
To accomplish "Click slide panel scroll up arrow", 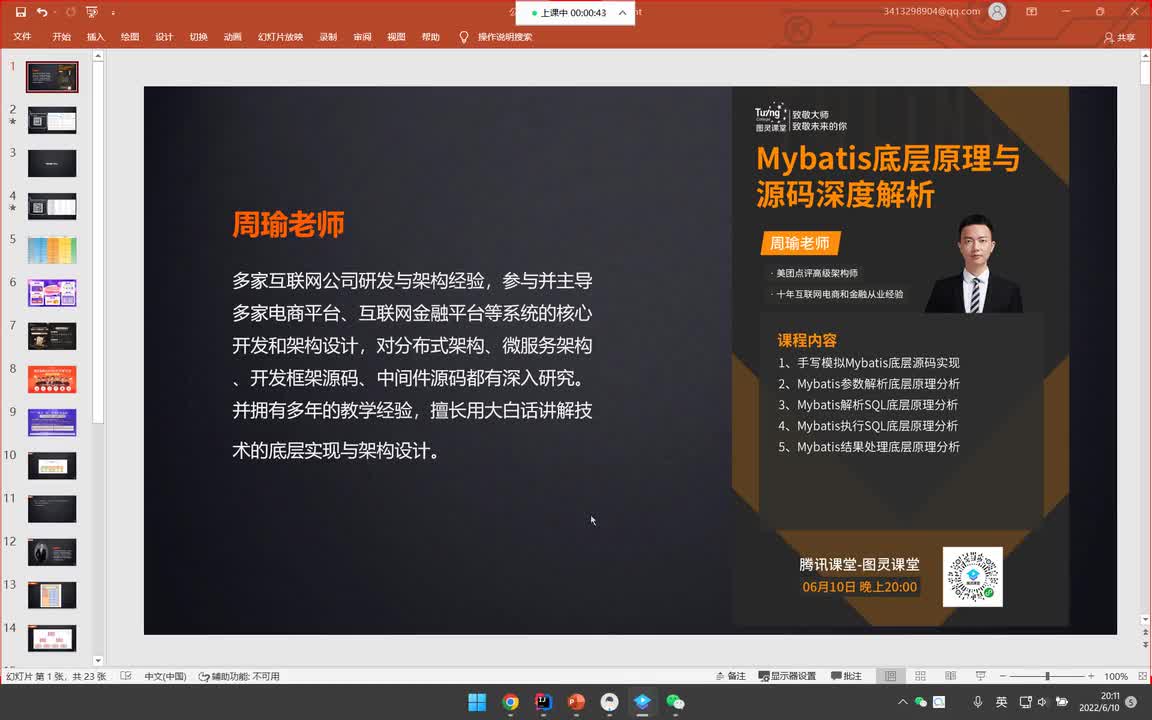I will 98,56.
